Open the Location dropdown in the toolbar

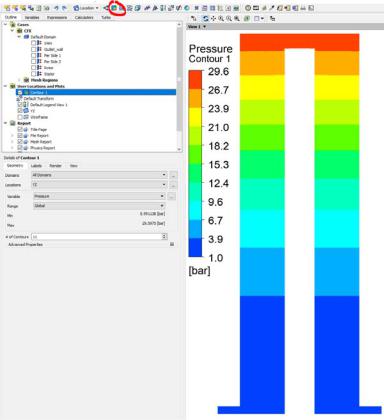86,8
